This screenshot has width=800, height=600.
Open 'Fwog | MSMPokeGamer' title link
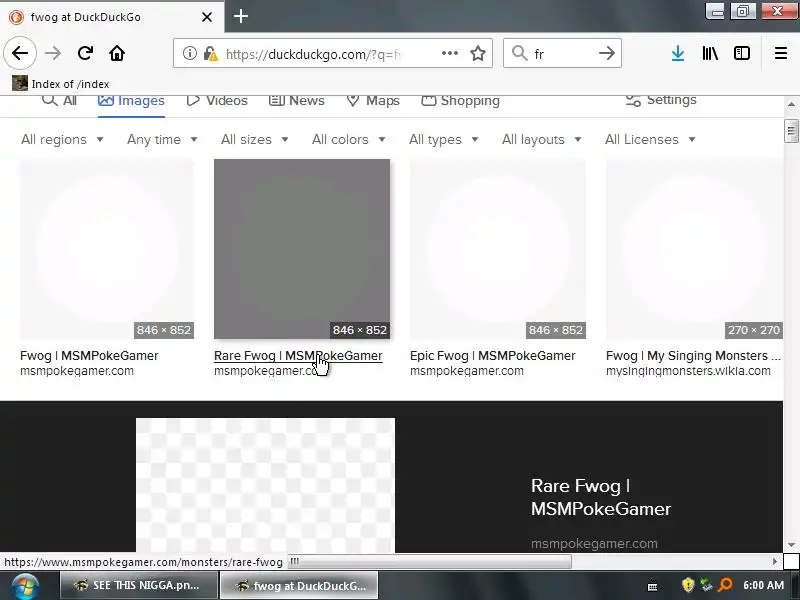pyautogui.click(x=89, y=356)
